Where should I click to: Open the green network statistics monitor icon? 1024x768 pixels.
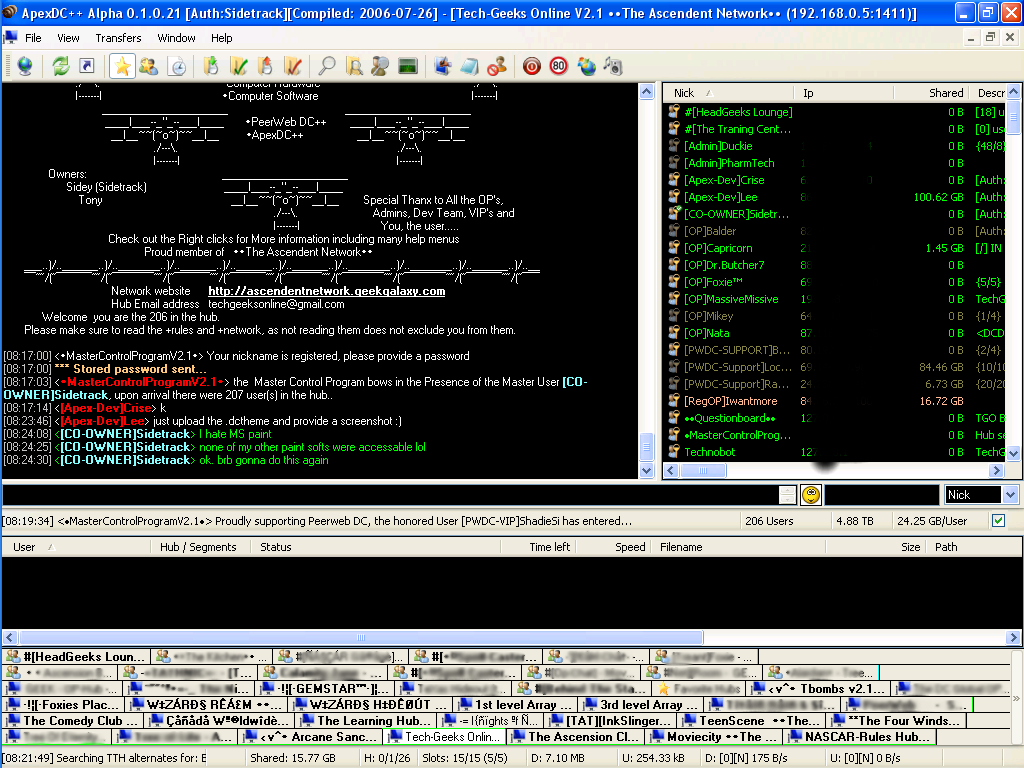click(x=408, y=66)
